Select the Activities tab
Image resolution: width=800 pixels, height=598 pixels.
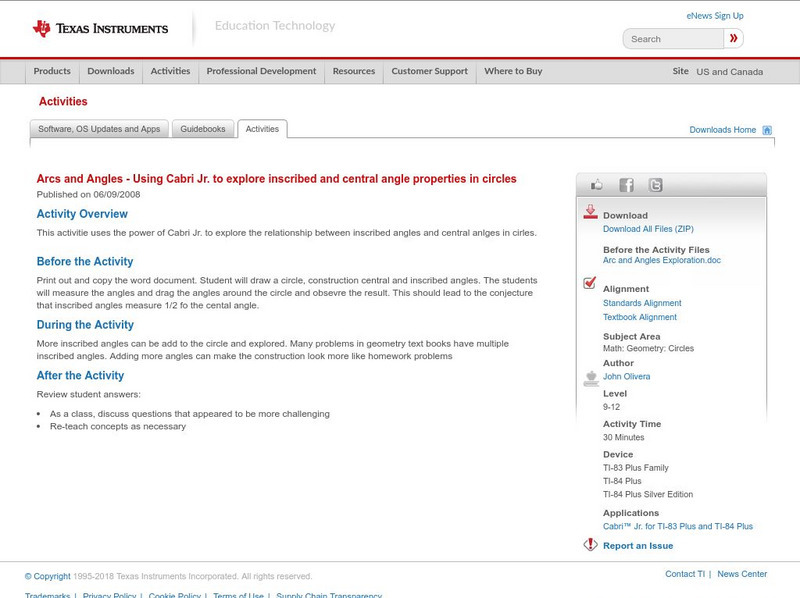262,129
